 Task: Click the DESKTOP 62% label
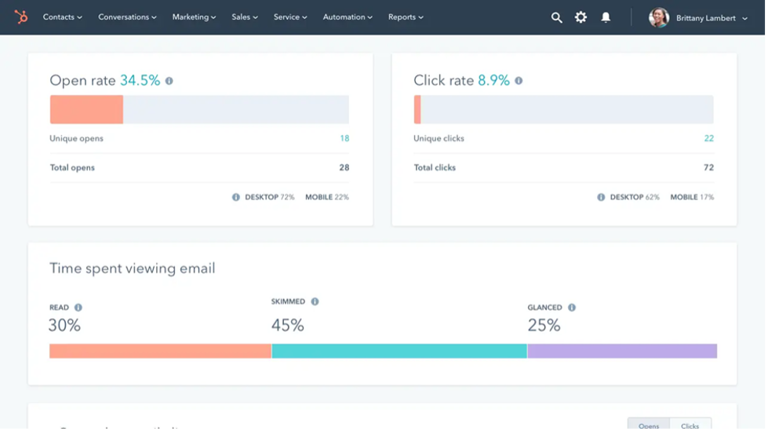click(x=637, y=197)
